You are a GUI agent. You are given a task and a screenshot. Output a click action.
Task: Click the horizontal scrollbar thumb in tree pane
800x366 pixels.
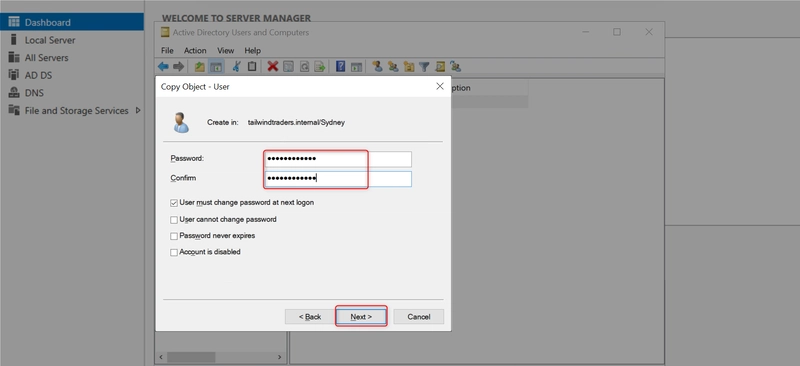tap(191, 357)
